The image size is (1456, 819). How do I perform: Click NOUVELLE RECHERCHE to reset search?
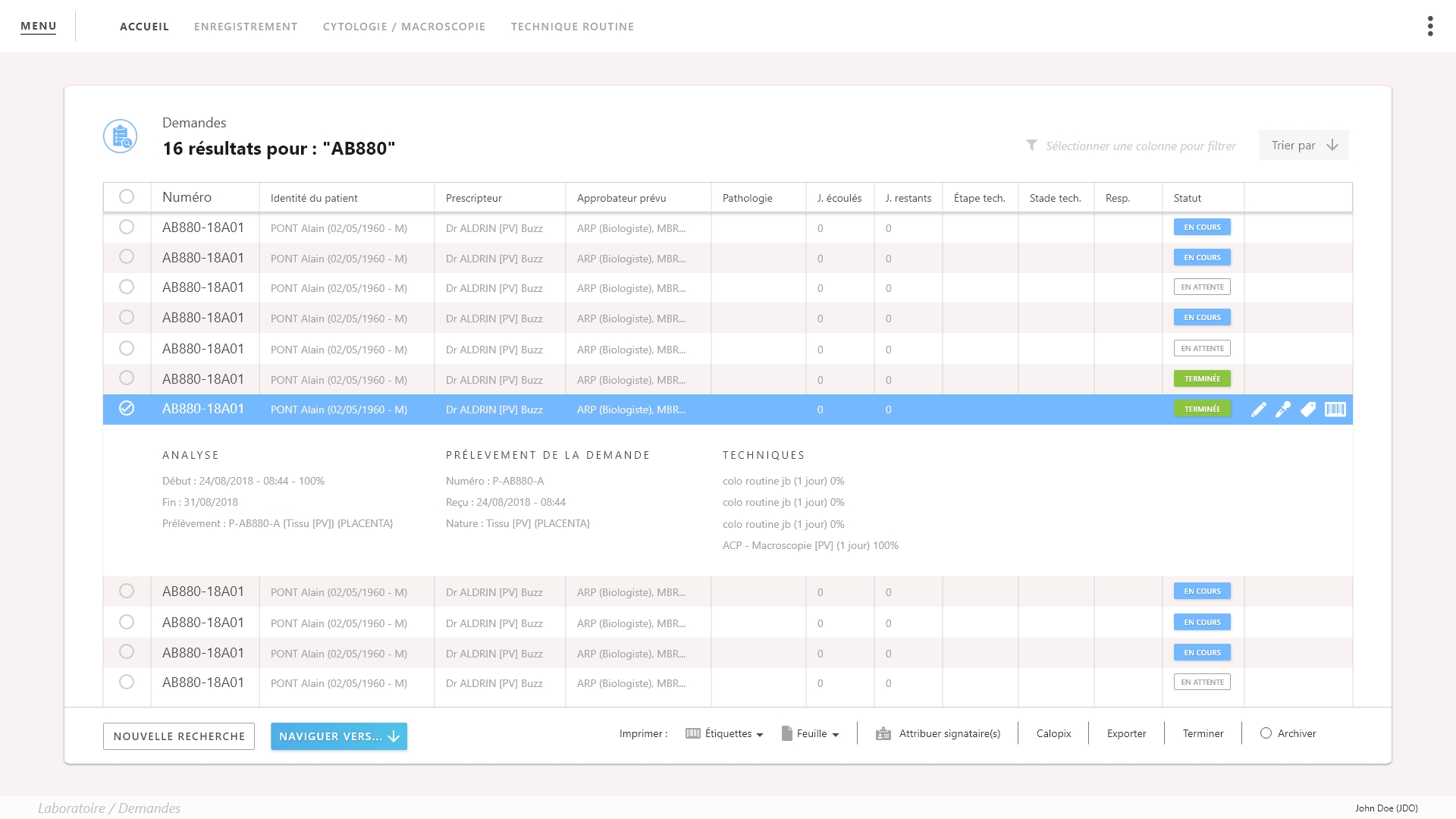(x=179, y=735)
